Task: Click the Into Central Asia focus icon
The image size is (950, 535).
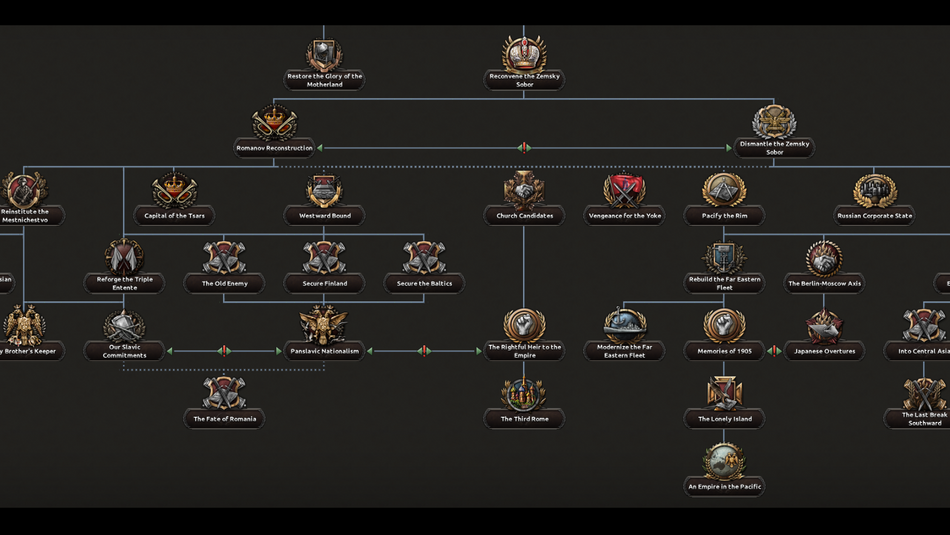Action: tap(924, 326)
